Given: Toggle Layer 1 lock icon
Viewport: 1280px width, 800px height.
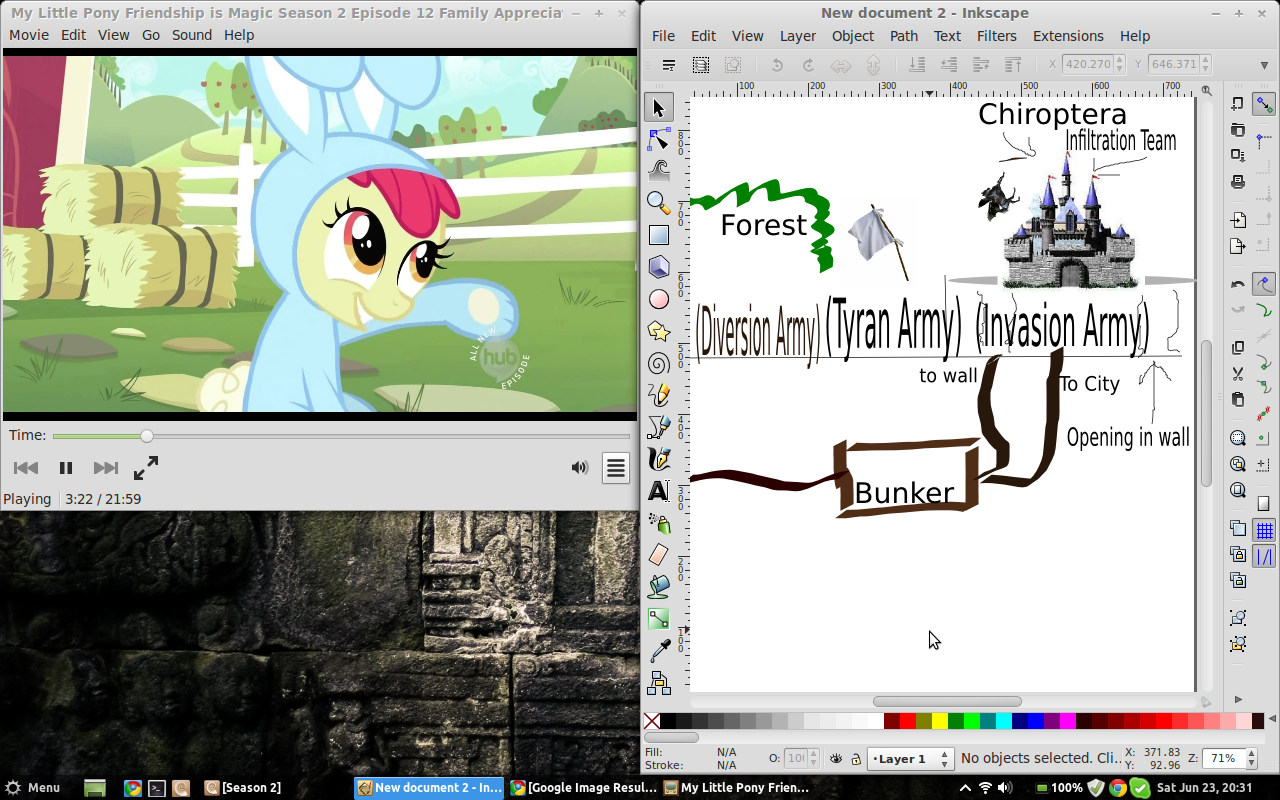Looking at the screenshot, I should tap(855, 759).
